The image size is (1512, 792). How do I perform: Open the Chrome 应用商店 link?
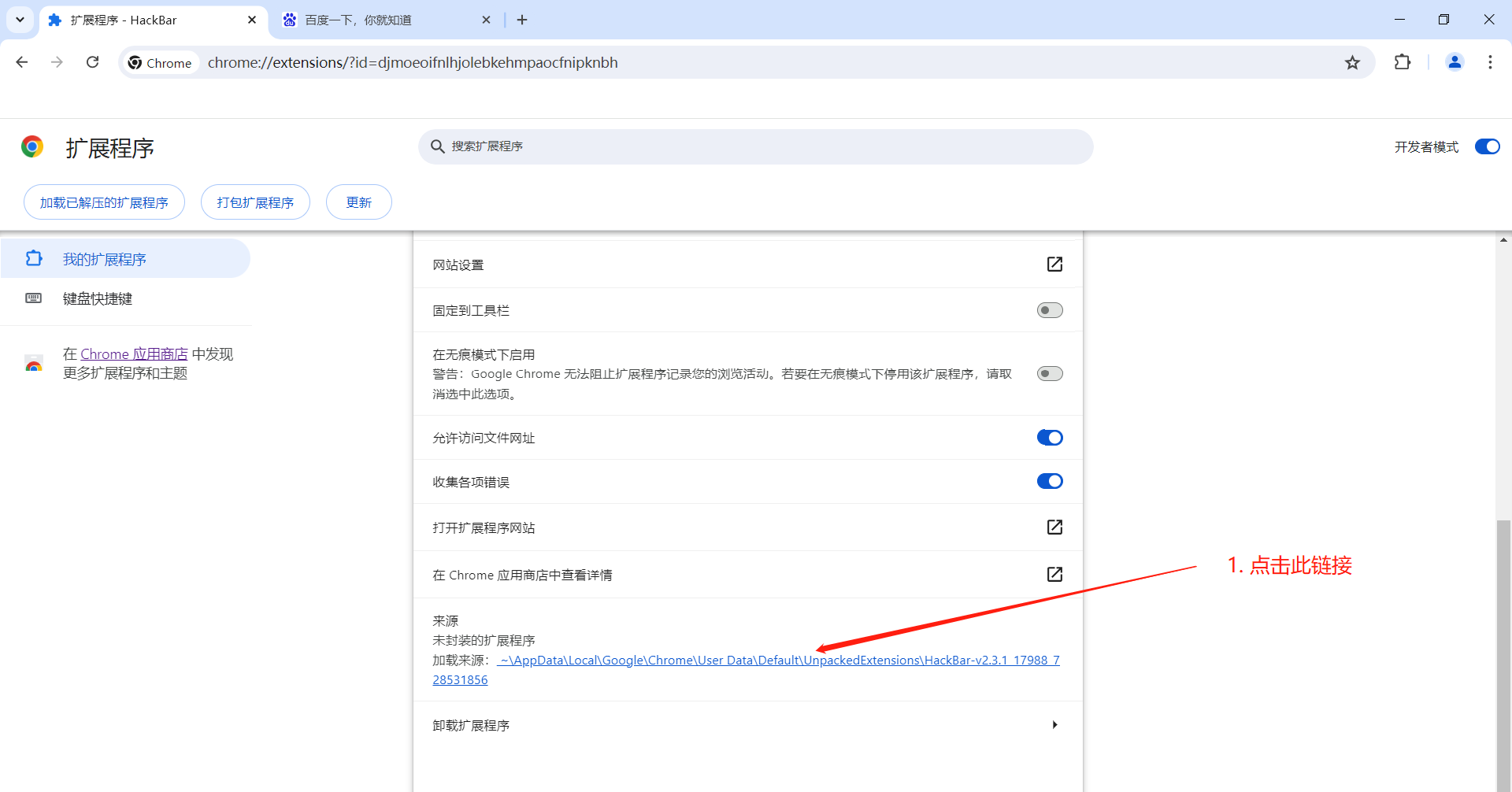134,354
